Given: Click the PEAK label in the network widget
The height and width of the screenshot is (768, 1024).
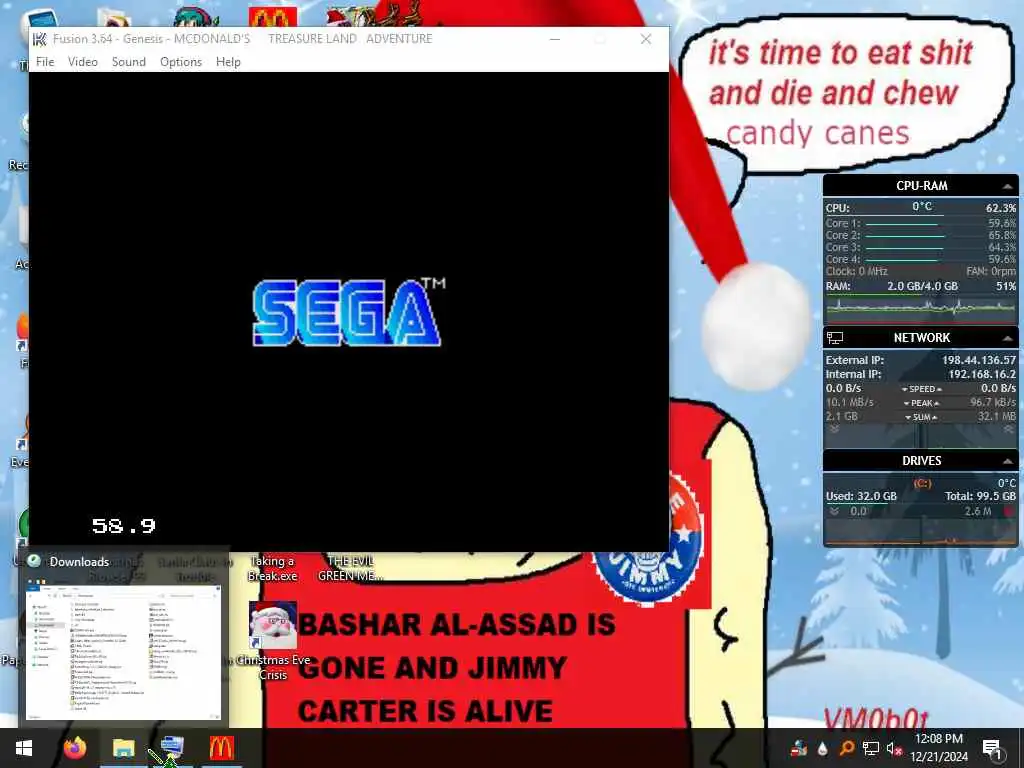Looking at the screenshot, I should pyautogui.click(x=921, y=403).
